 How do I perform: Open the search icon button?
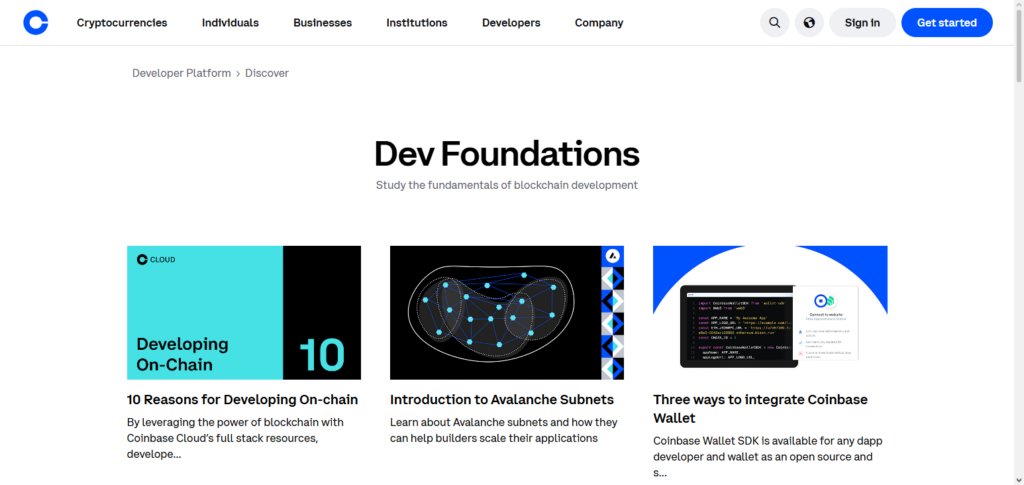[775, 23]
